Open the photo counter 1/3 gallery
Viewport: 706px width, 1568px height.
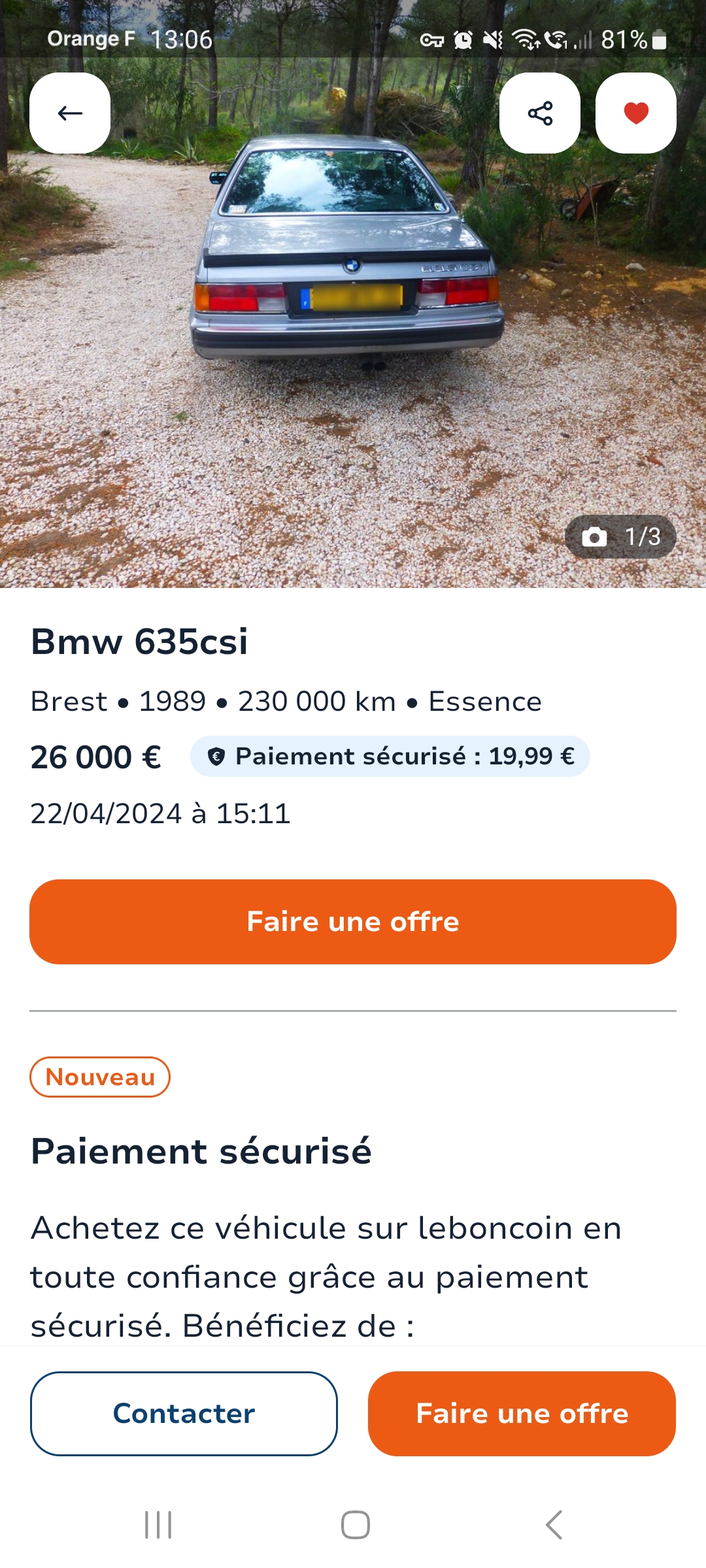tap(620, 537)
